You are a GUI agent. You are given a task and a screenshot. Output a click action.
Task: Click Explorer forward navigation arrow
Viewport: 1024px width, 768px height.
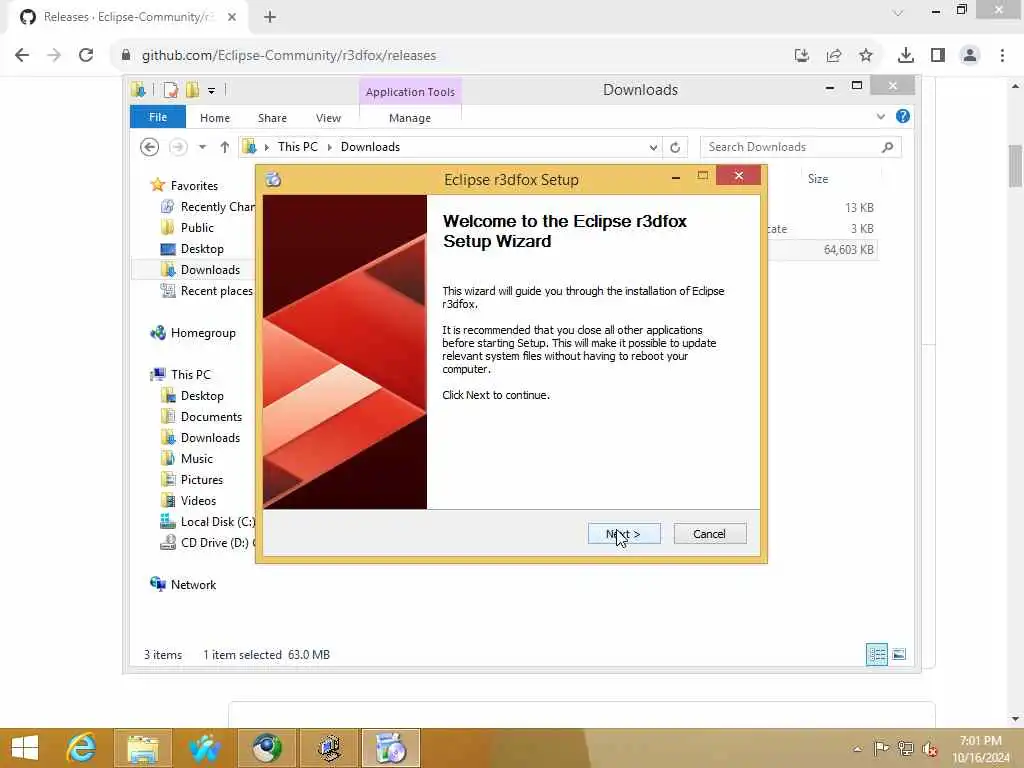[178, 147]
